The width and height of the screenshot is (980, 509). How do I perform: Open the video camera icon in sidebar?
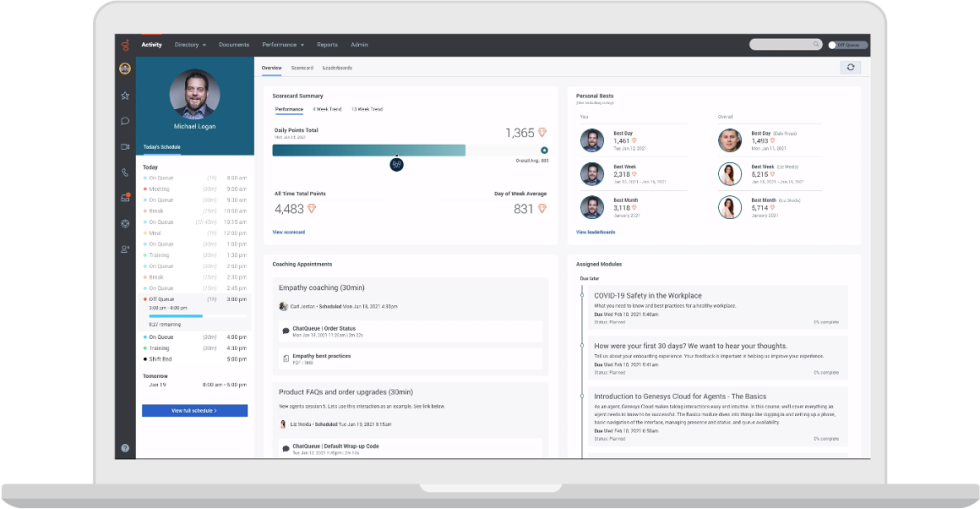click(x=125, y=147)
